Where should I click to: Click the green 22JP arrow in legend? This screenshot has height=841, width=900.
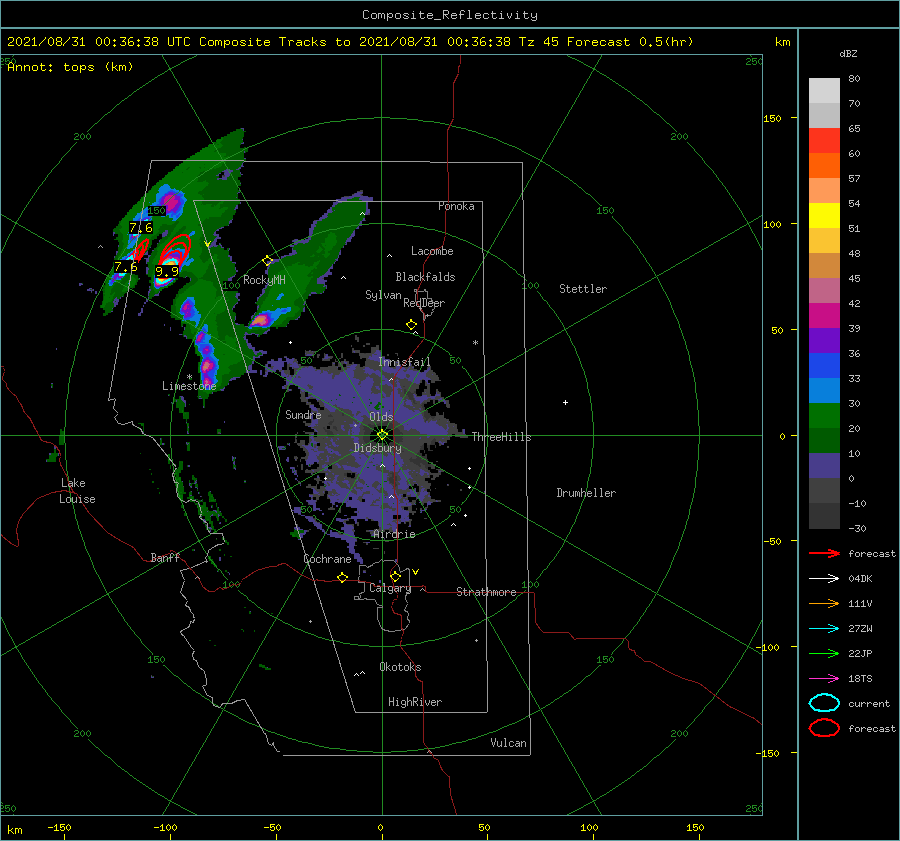pos(824,653)
